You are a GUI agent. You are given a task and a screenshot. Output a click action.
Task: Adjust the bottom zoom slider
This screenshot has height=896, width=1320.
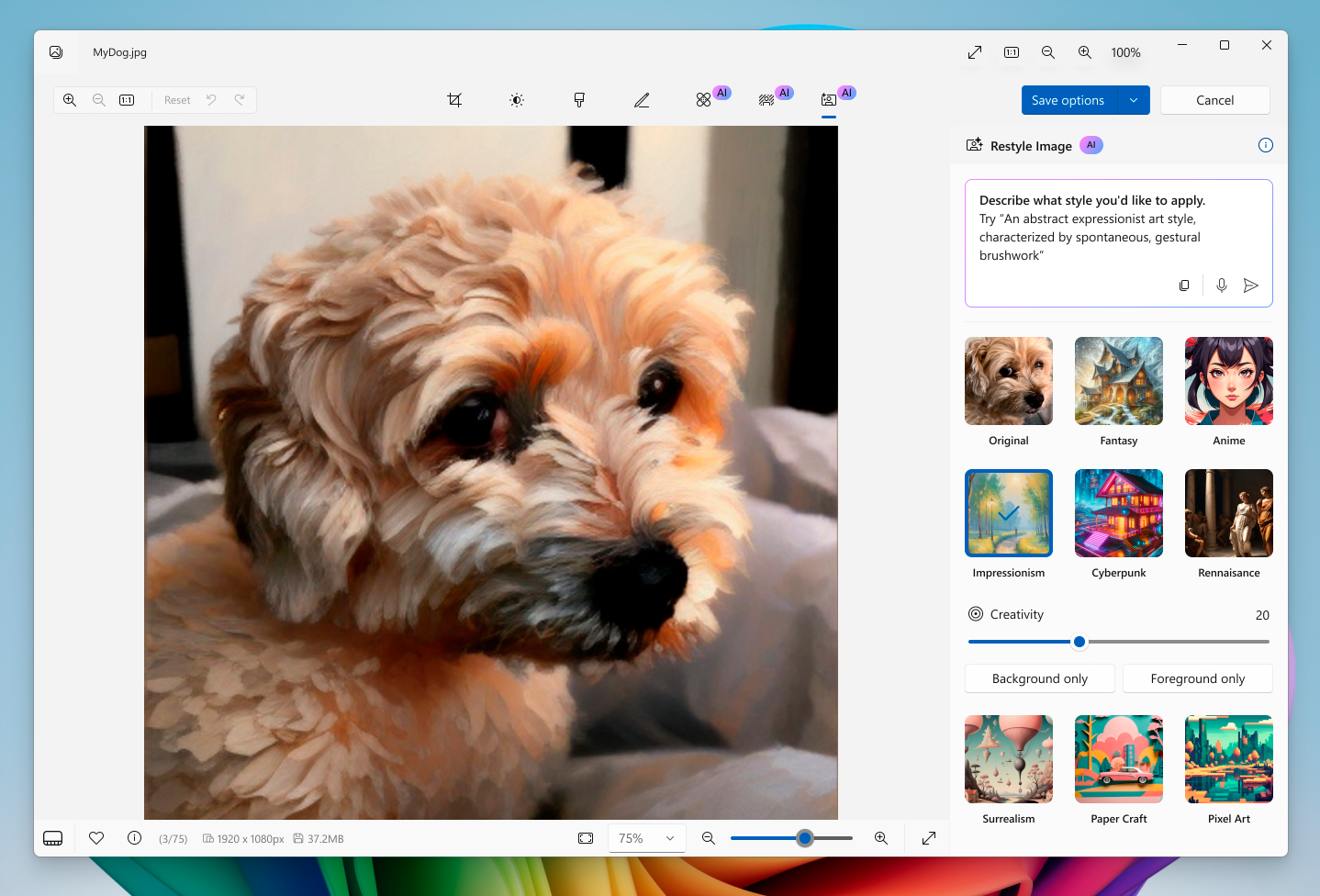click(x=805, y=838)
